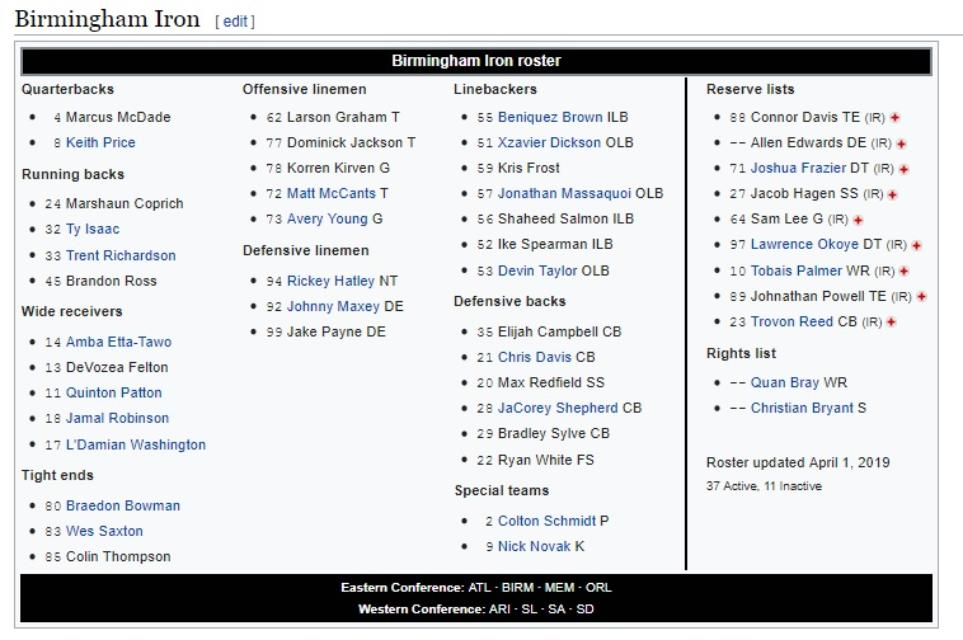The height and width of the screenshot is (640, 963).
Task: Follow the Trent Richardson link
Action: 121,256
